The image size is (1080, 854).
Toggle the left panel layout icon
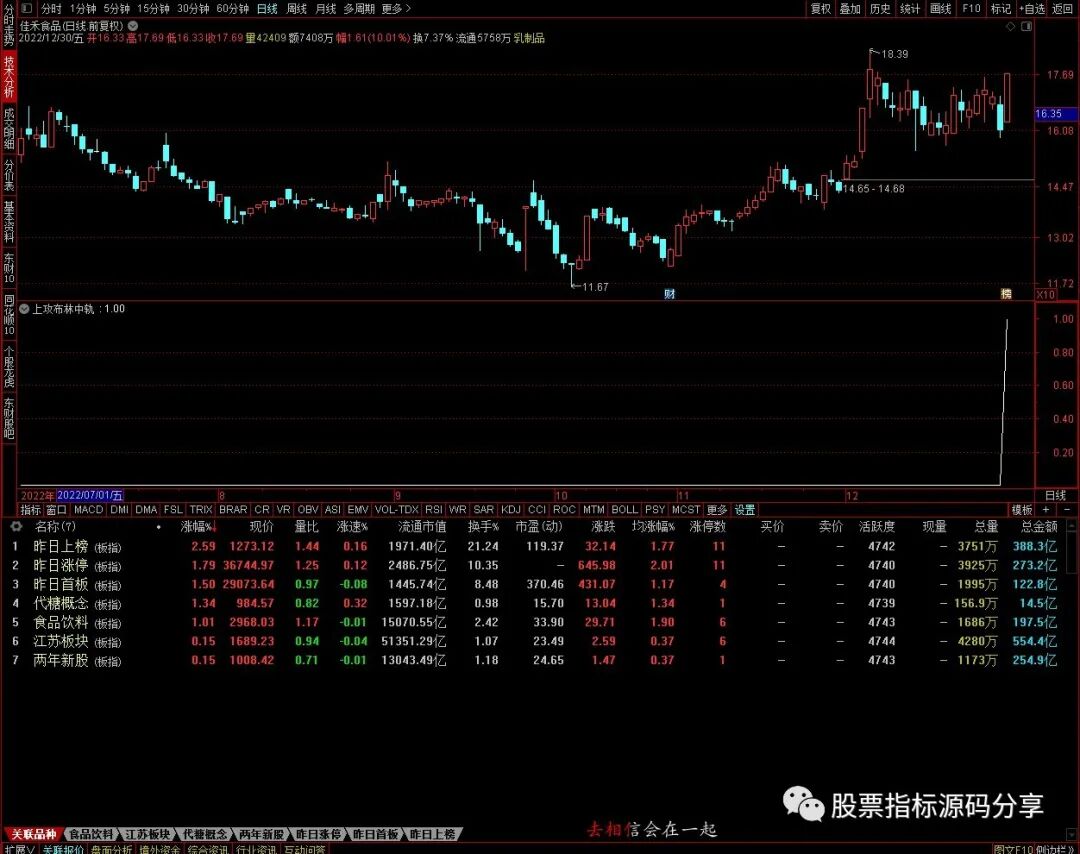[x=26, y=8]
